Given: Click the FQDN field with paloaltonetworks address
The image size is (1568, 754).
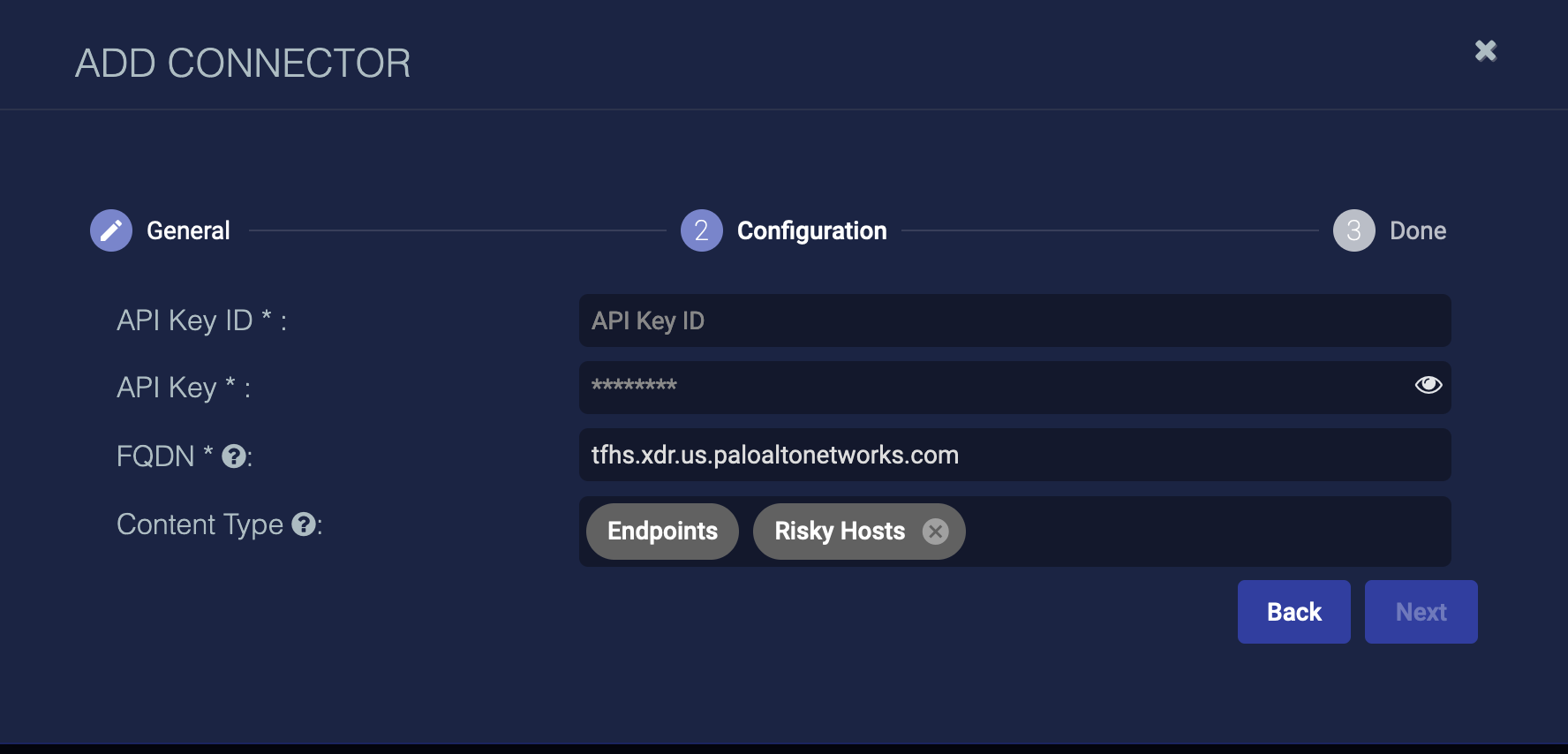Looking at the screenshot, I should [x=1014, y=455].
